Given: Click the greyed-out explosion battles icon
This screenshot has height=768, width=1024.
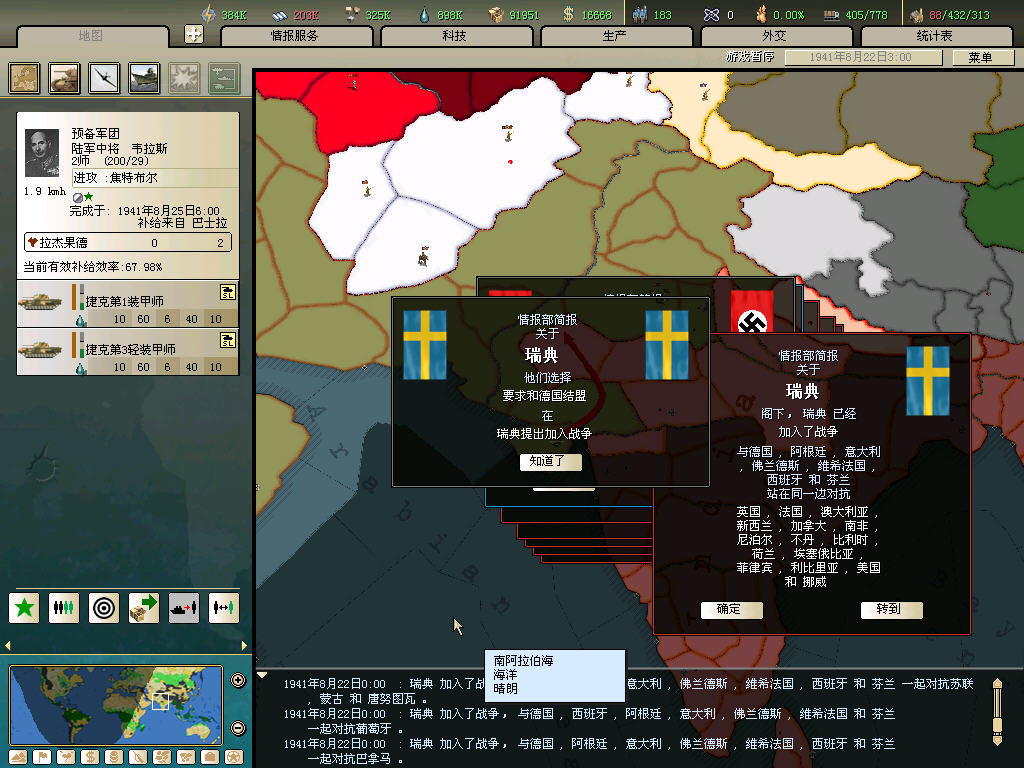Looking at the screenshot, I should [184, 78].
